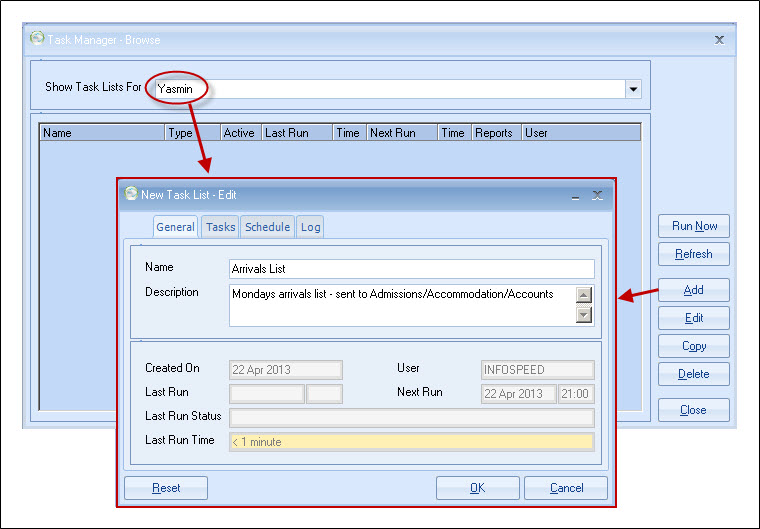
Task: Close the New Task List dialog
Action: [597, 195]
